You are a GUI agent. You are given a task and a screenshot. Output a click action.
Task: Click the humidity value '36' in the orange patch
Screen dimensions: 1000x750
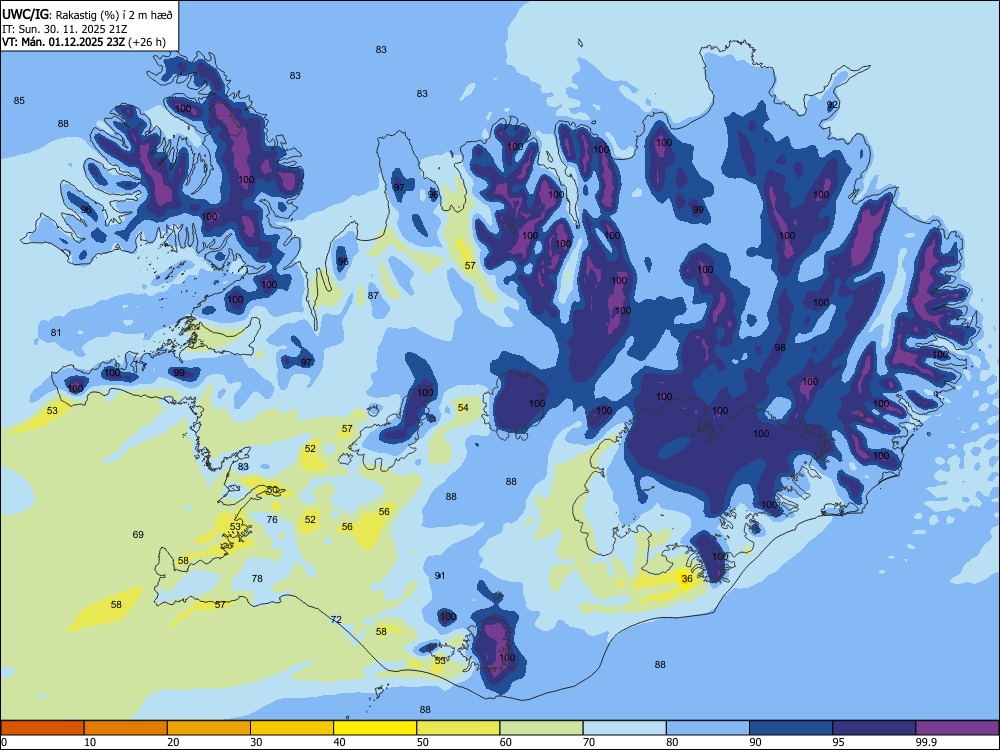coord(687,578)
